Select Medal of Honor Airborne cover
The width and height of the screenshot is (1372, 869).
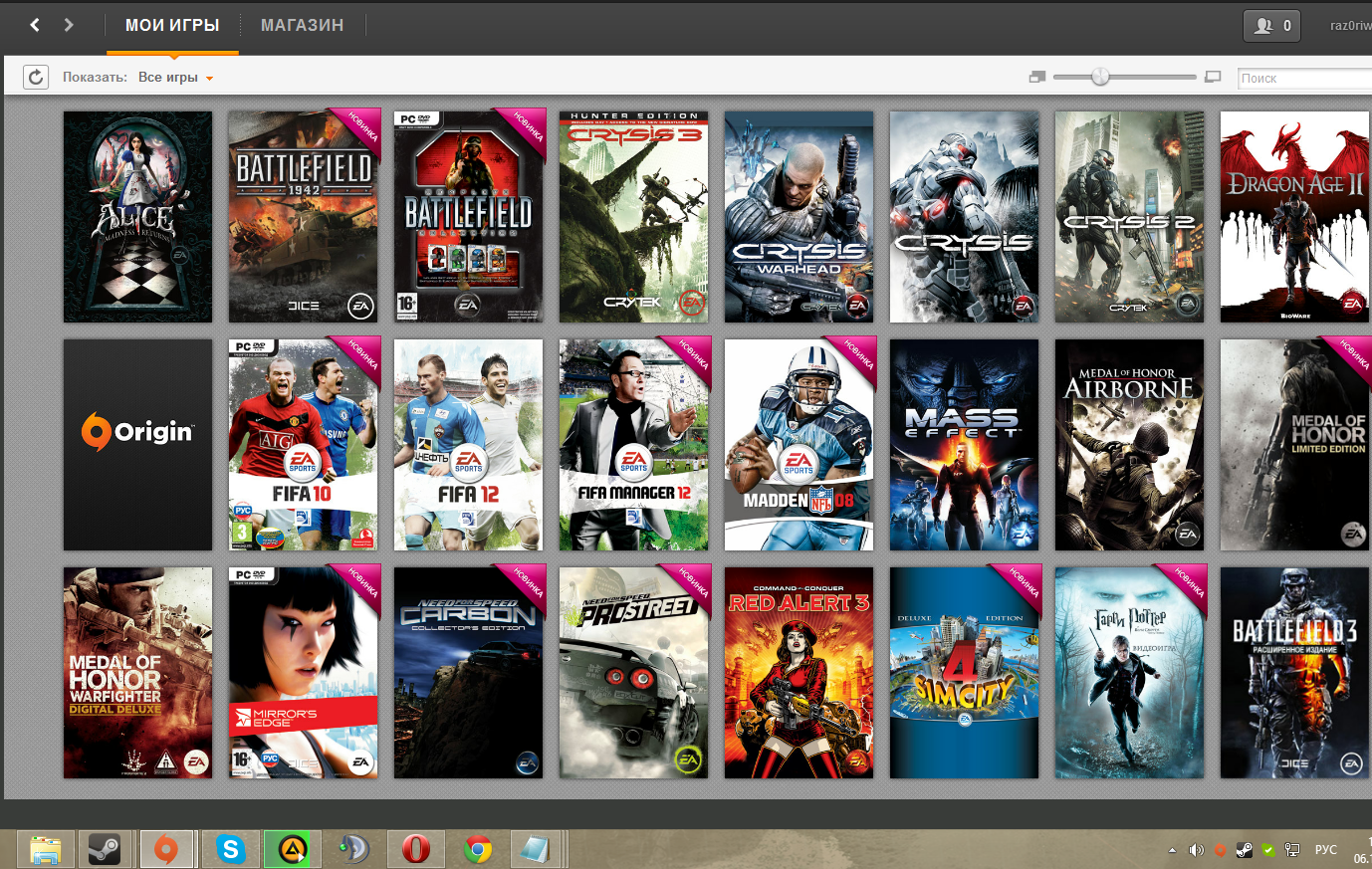[1129, 445]
